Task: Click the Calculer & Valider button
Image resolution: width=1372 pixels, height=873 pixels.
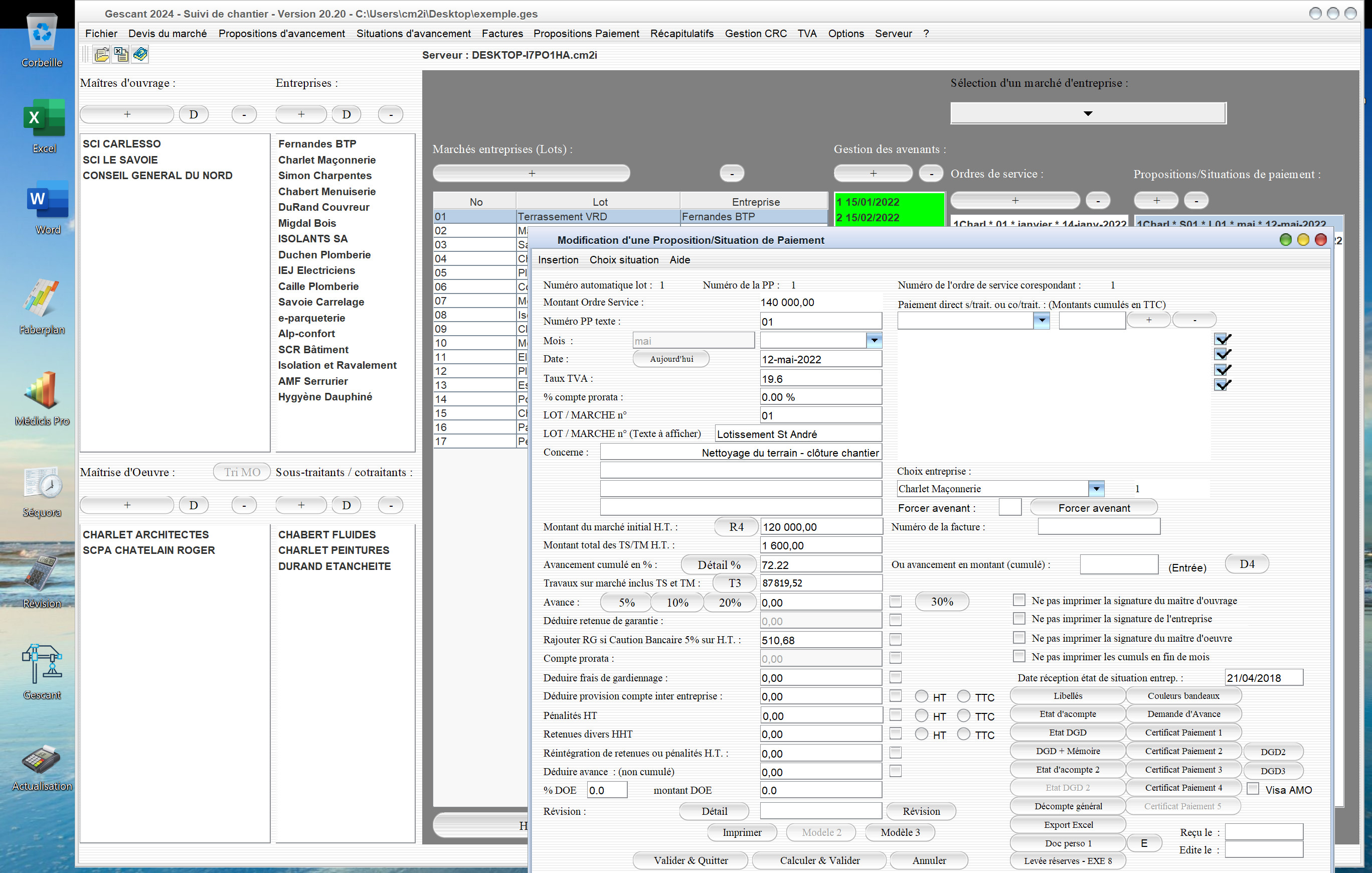Action: [819, 860]
